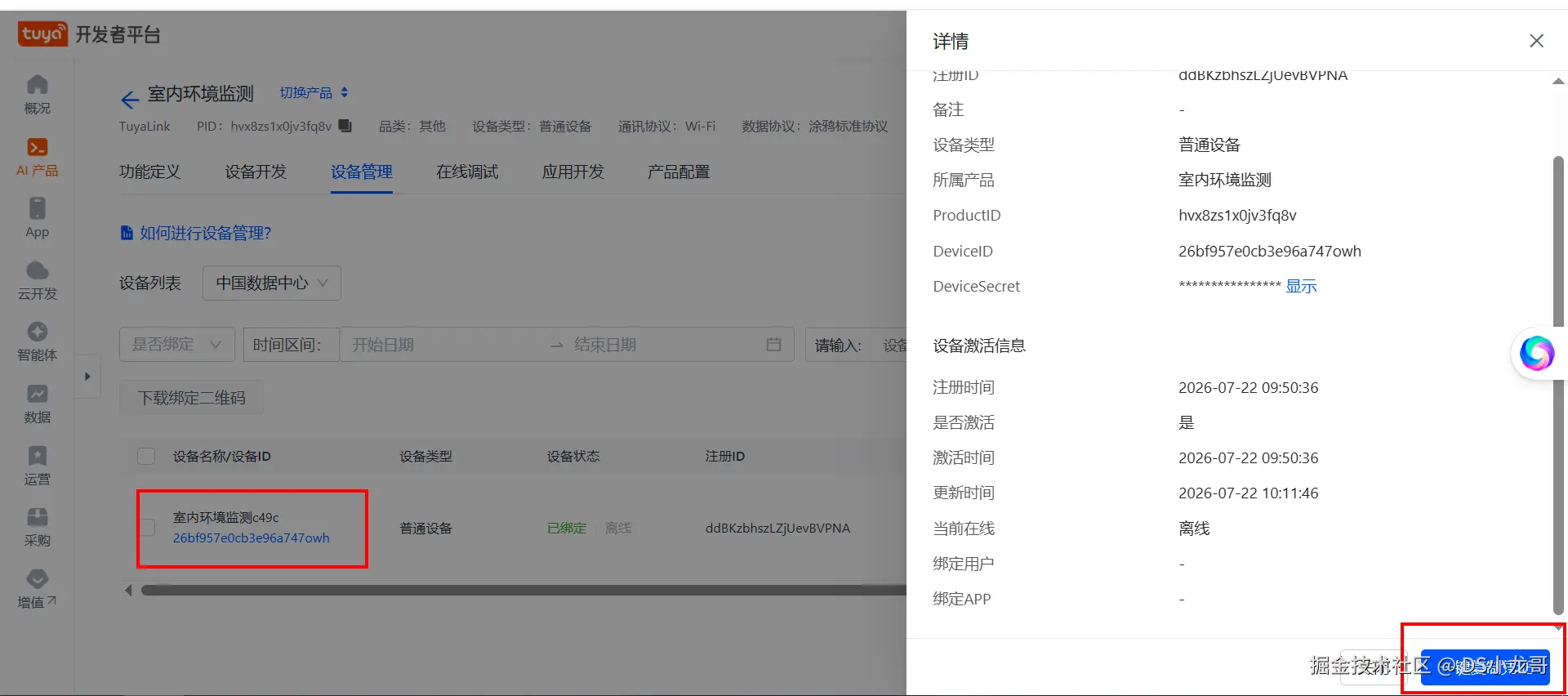Click the tuya logo

[42, 33]
